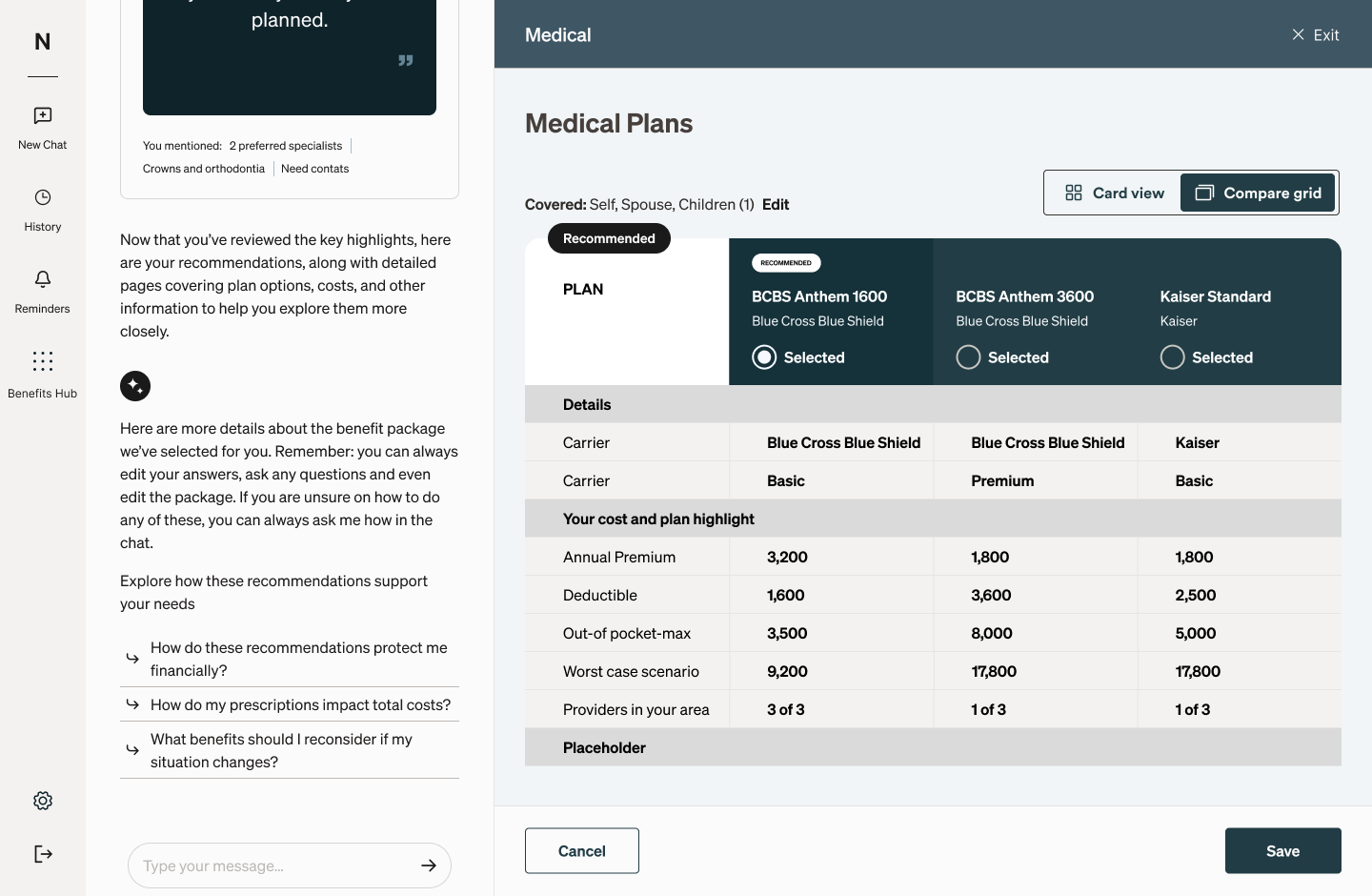
Task: Click the Card view grid icon
Action: (x=1074, y=193)
